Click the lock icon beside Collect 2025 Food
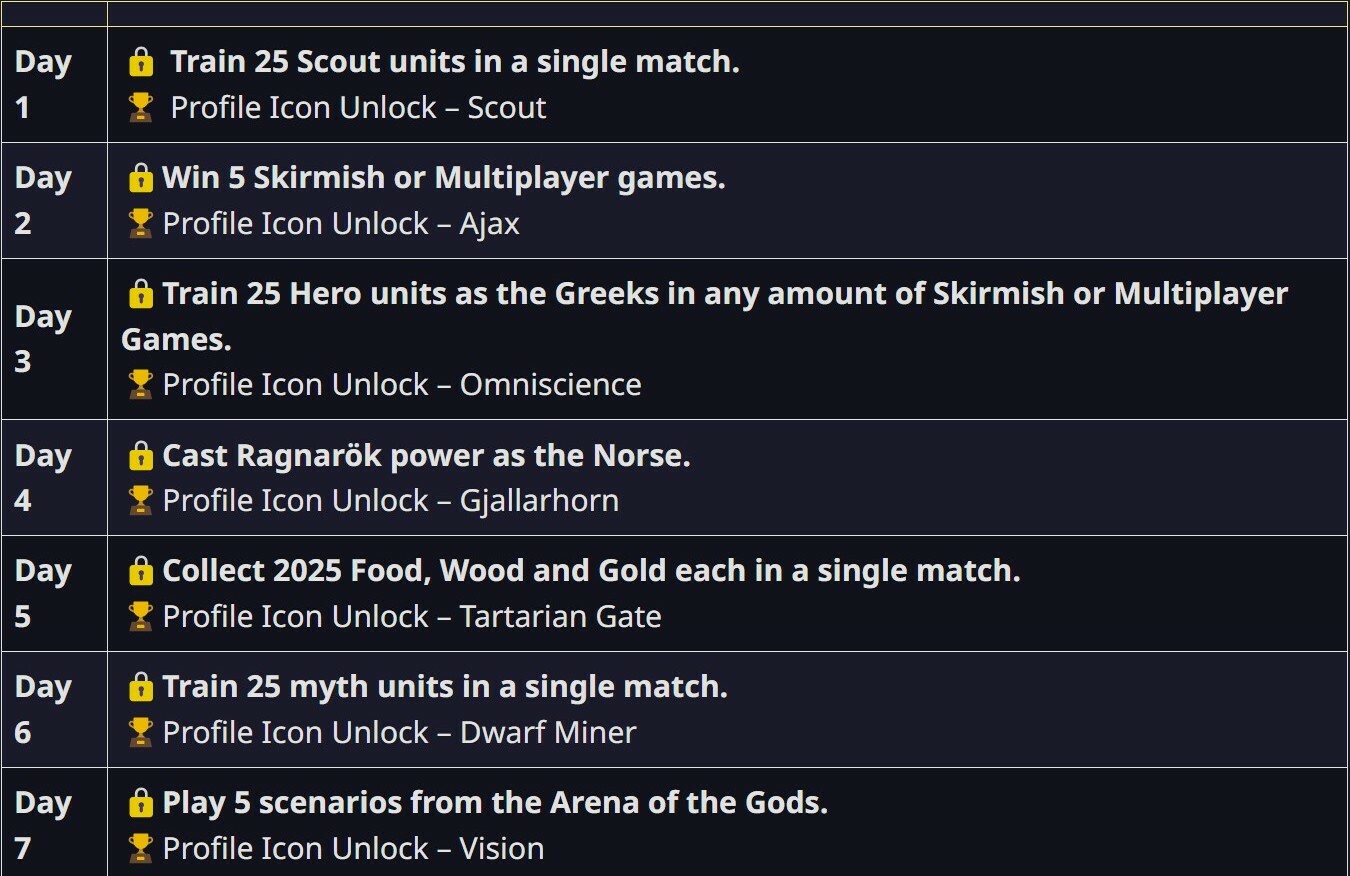The width and height of the screenshot is (1350, 876). tap(141, 571)
